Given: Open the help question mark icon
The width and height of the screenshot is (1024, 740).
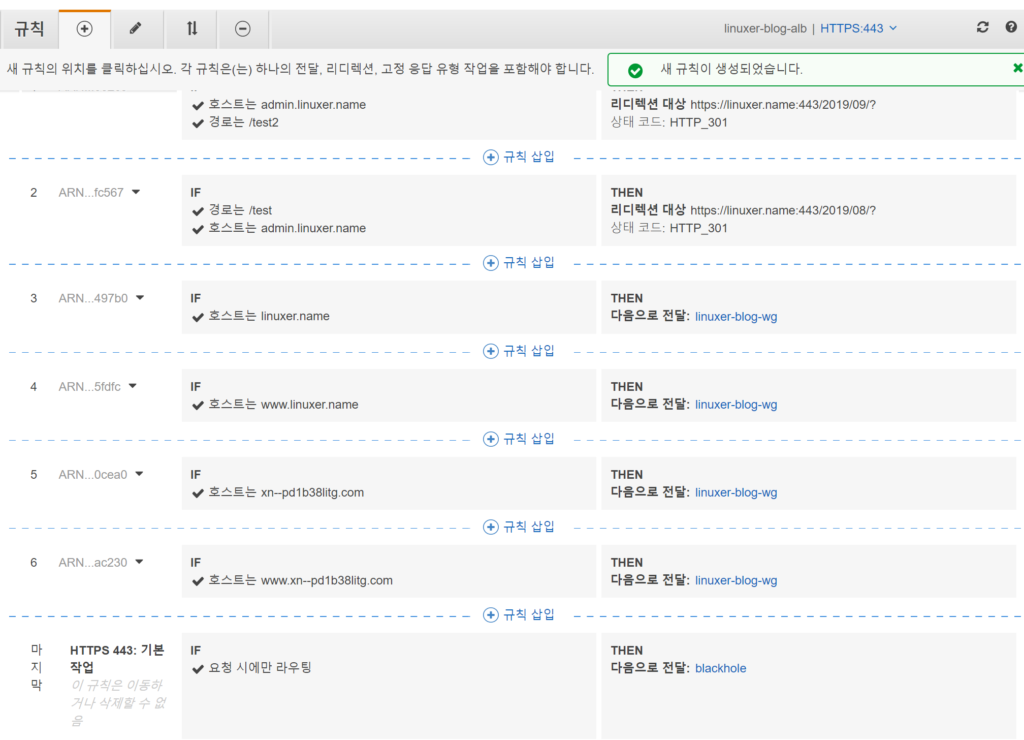Looking at the screenshot, I should click(1011, 28).
